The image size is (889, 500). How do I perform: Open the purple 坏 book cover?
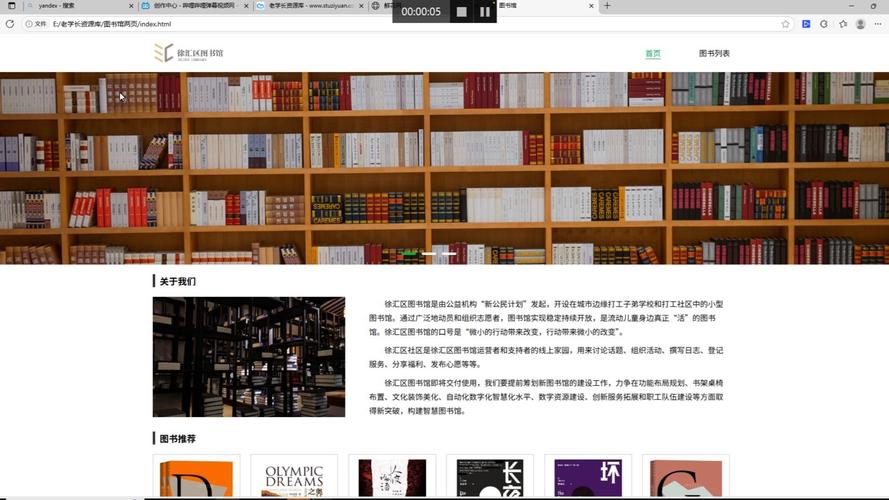(x=588, y=478)
